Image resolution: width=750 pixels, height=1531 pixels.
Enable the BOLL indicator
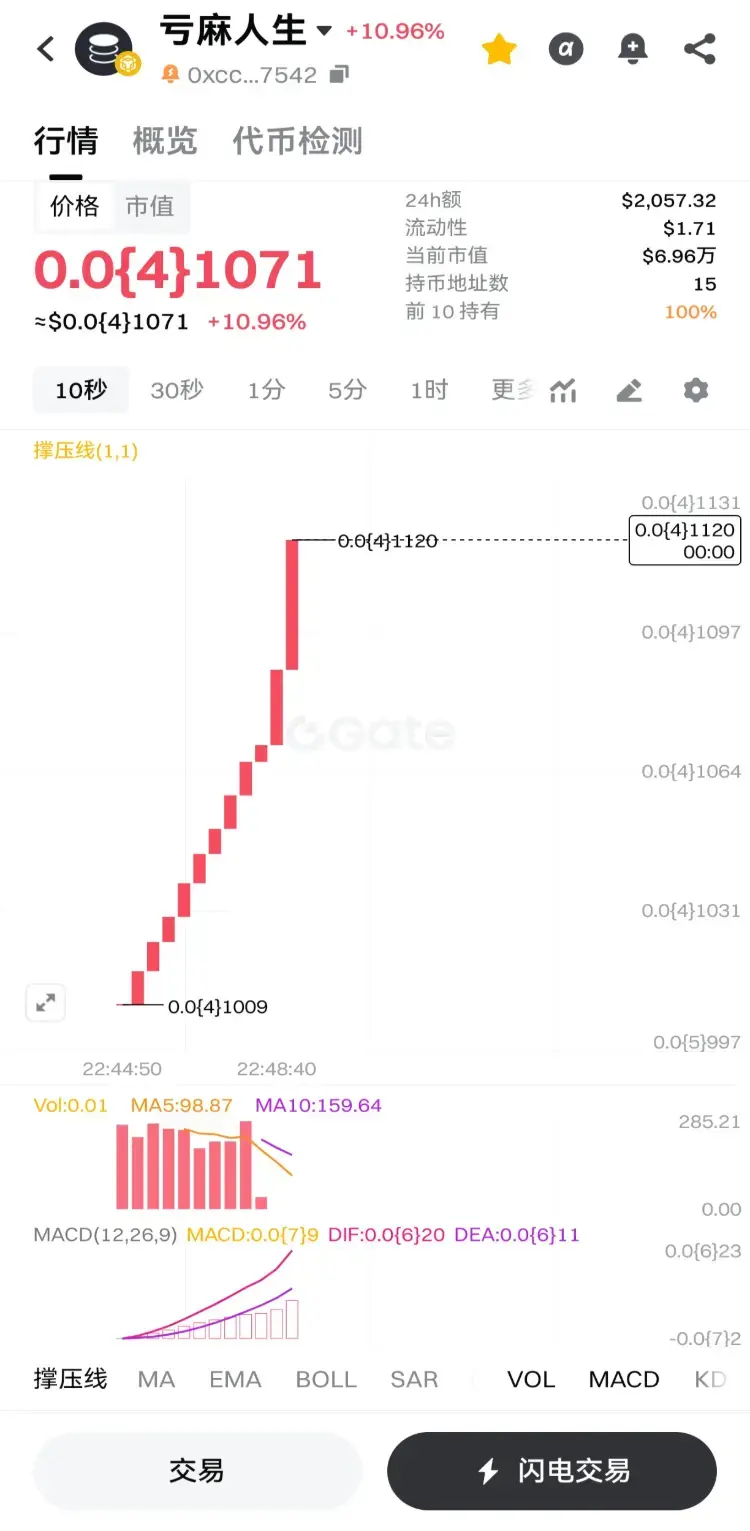click(326, 1379)
